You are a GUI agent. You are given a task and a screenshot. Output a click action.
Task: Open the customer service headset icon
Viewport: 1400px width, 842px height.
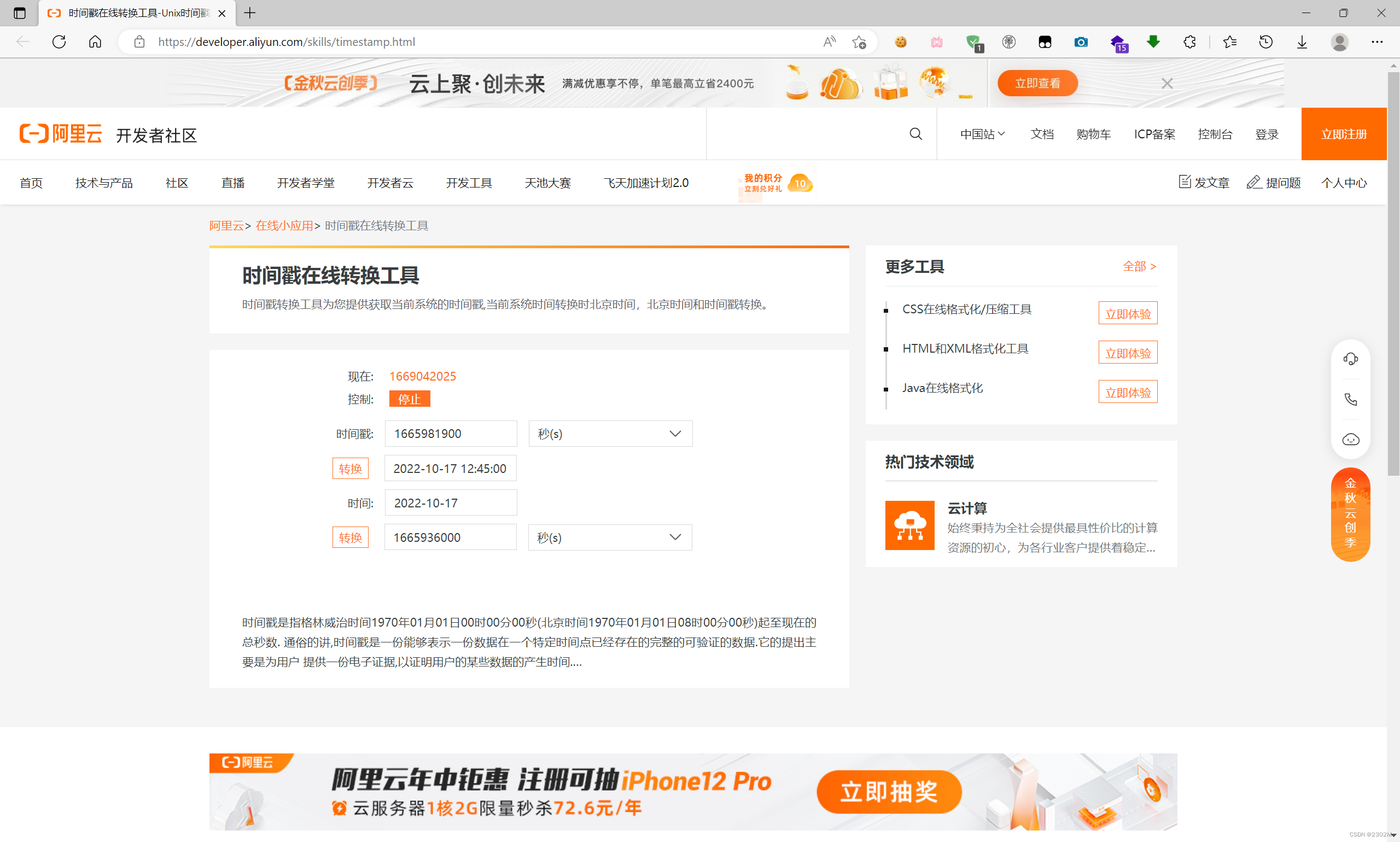coord(1350,359)
